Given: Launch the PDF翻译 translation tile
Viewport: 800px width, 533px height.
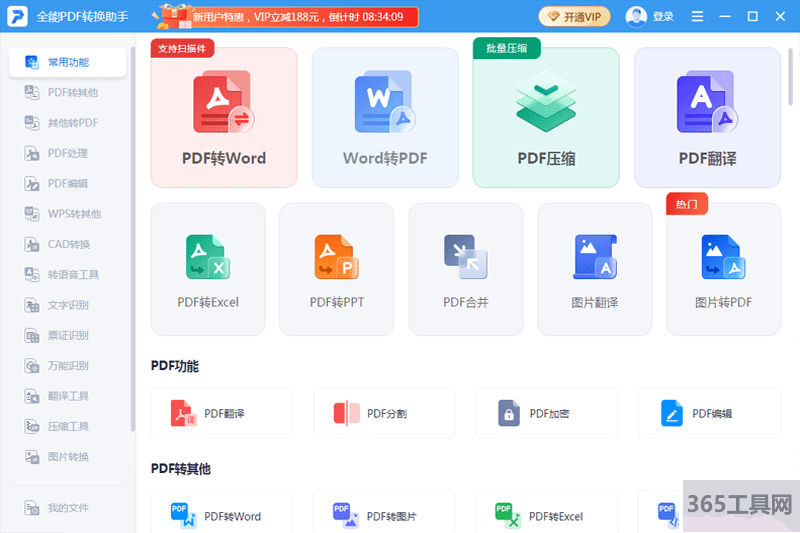Looking at the screenshot, I should coord(707,118).
